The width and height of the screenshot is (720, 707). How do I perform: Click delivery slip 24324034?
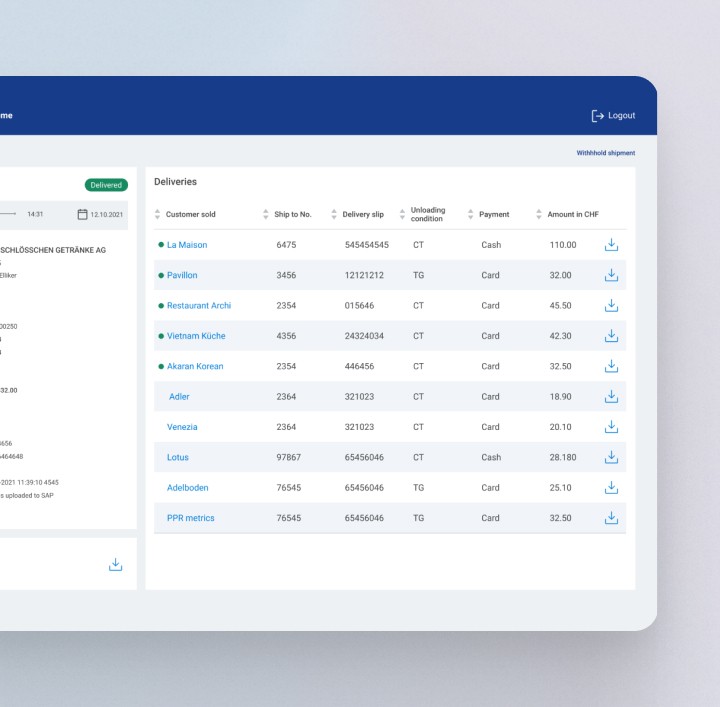[364, 336]
